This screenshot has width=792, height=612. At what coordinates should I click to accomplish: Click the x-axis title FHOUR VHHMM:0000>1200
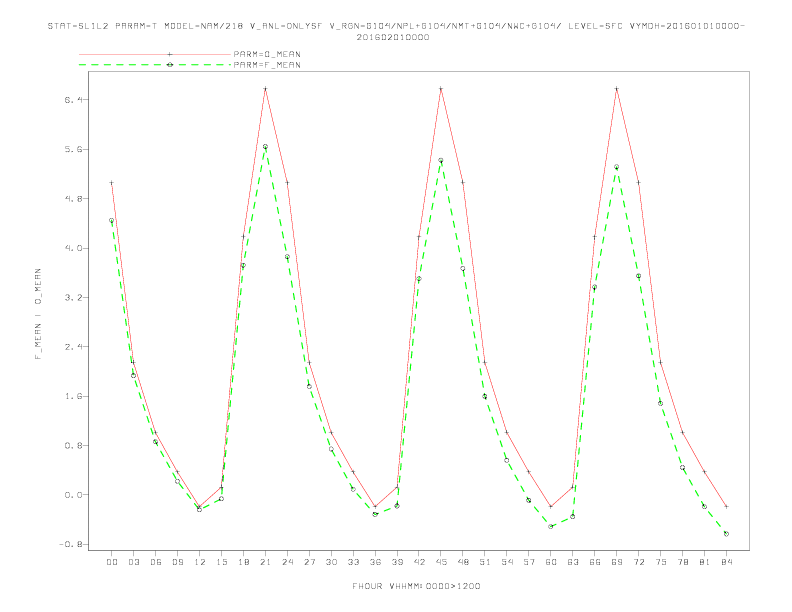point(416,586)
